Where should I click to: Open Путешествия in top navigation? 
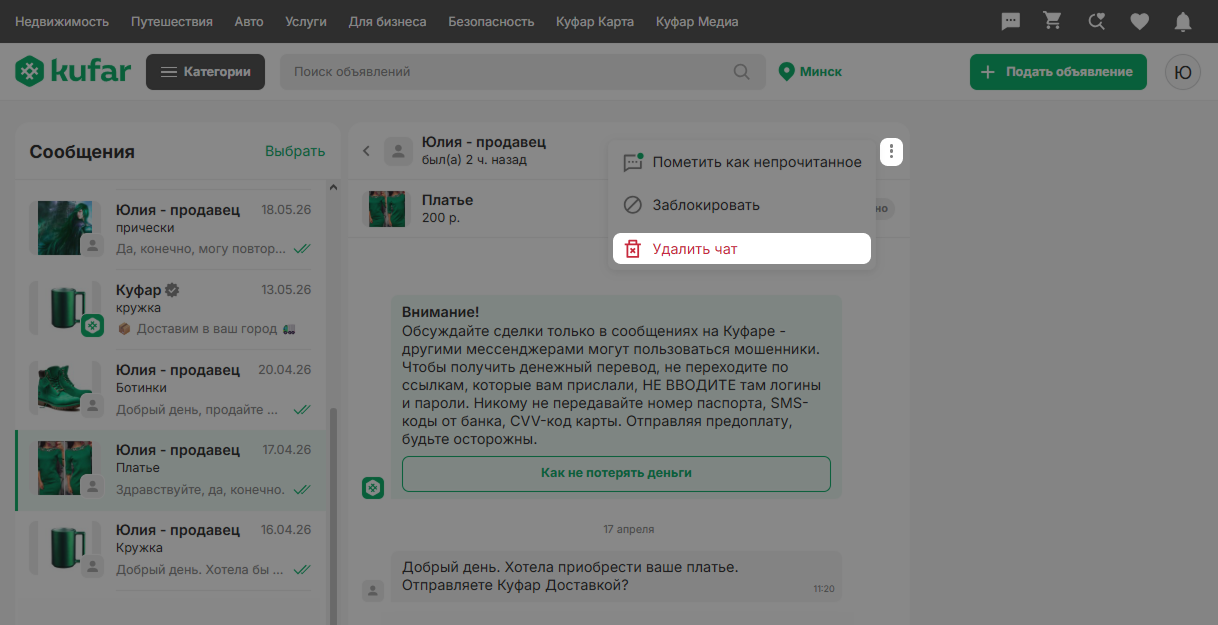click(x=172, y=21)
